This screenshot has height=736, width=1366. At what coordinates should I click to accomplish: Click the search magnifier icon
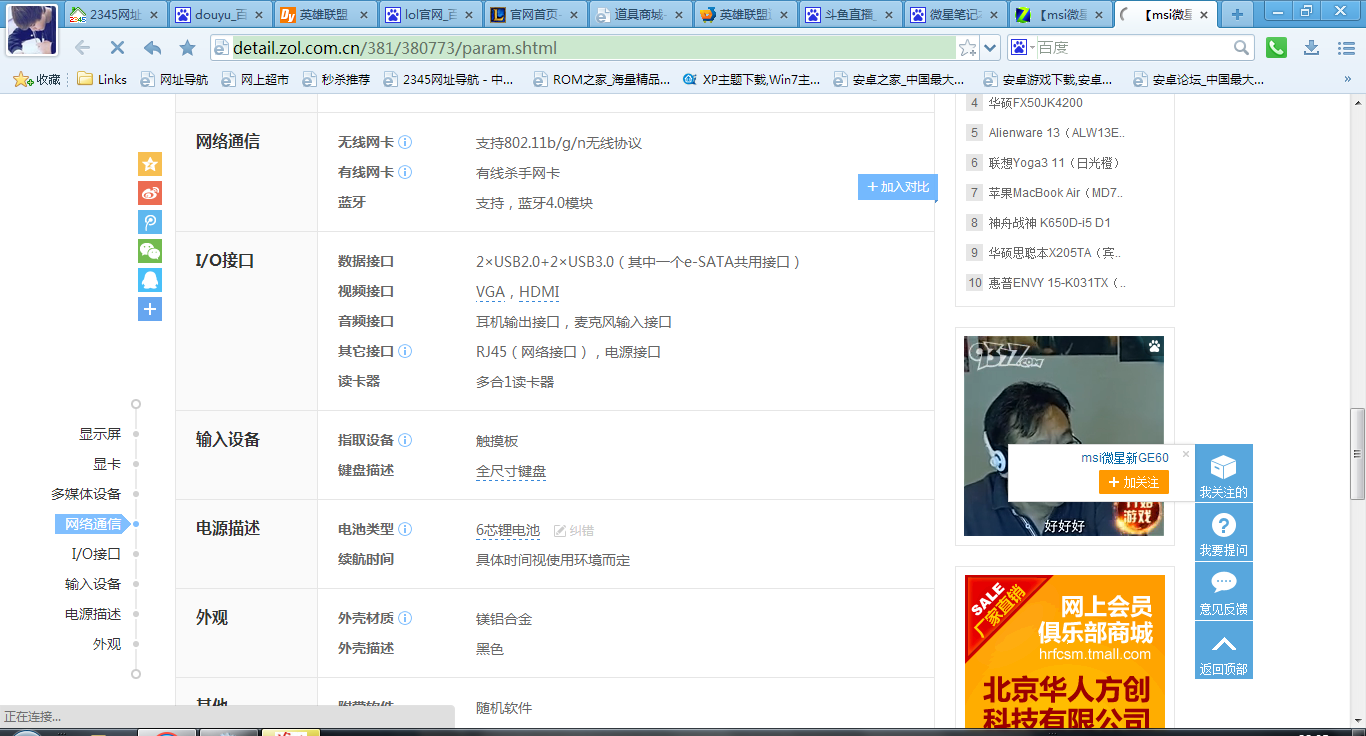[1241, 48]
